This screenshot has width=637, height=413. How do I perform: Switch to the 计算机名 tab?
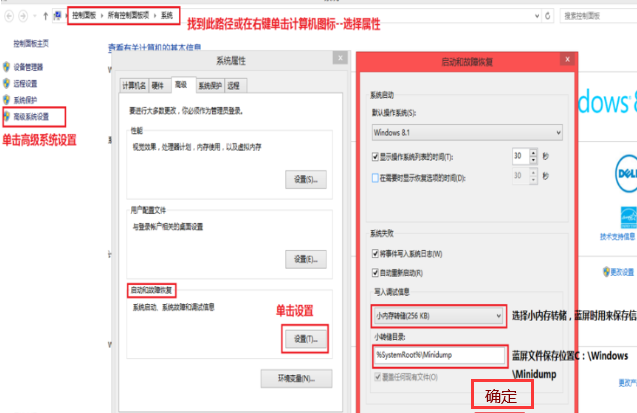click(x=134, y=85)
